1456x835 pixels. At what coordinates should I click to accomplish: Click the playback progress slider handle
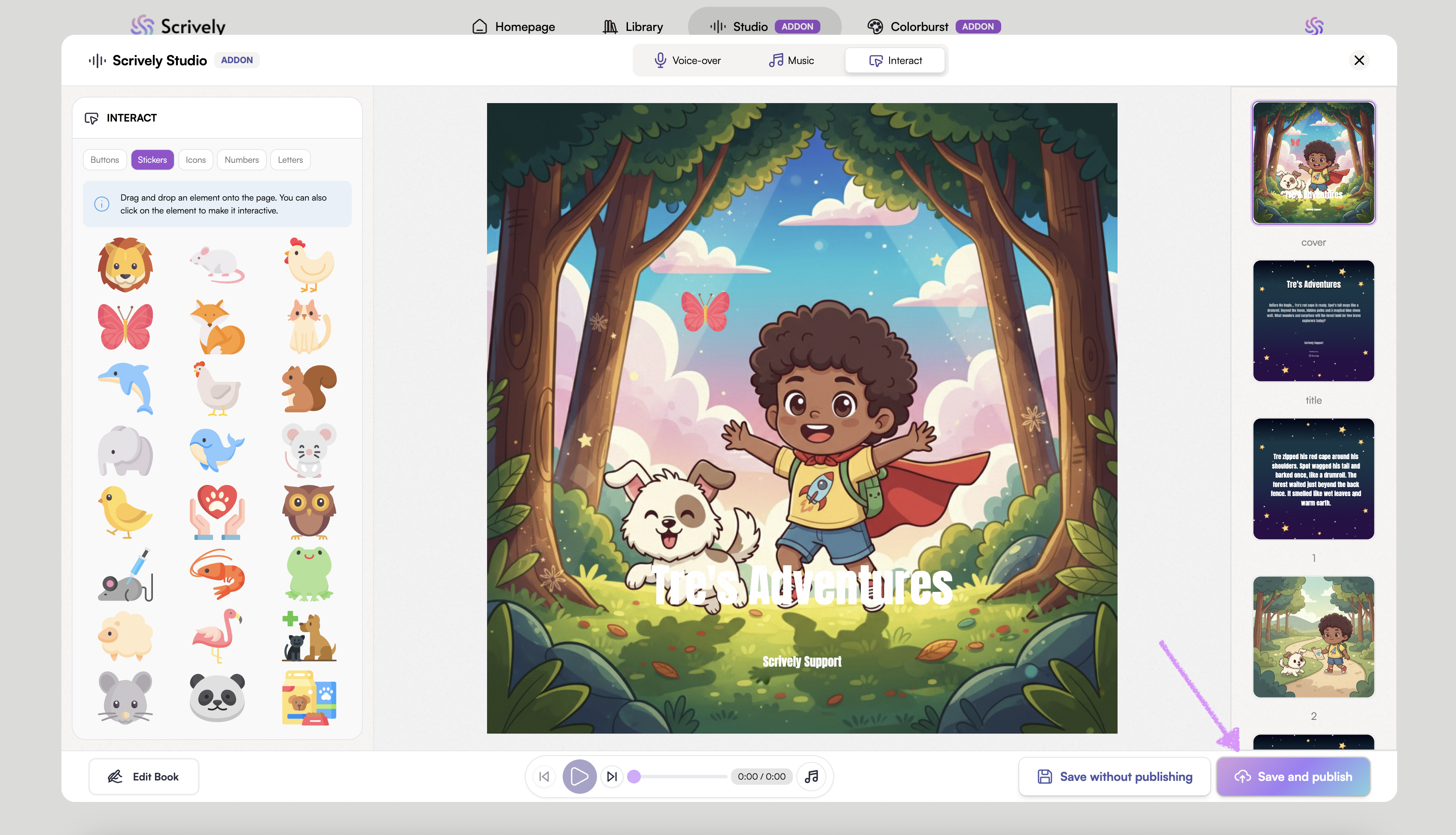click(x=634, y=777)
